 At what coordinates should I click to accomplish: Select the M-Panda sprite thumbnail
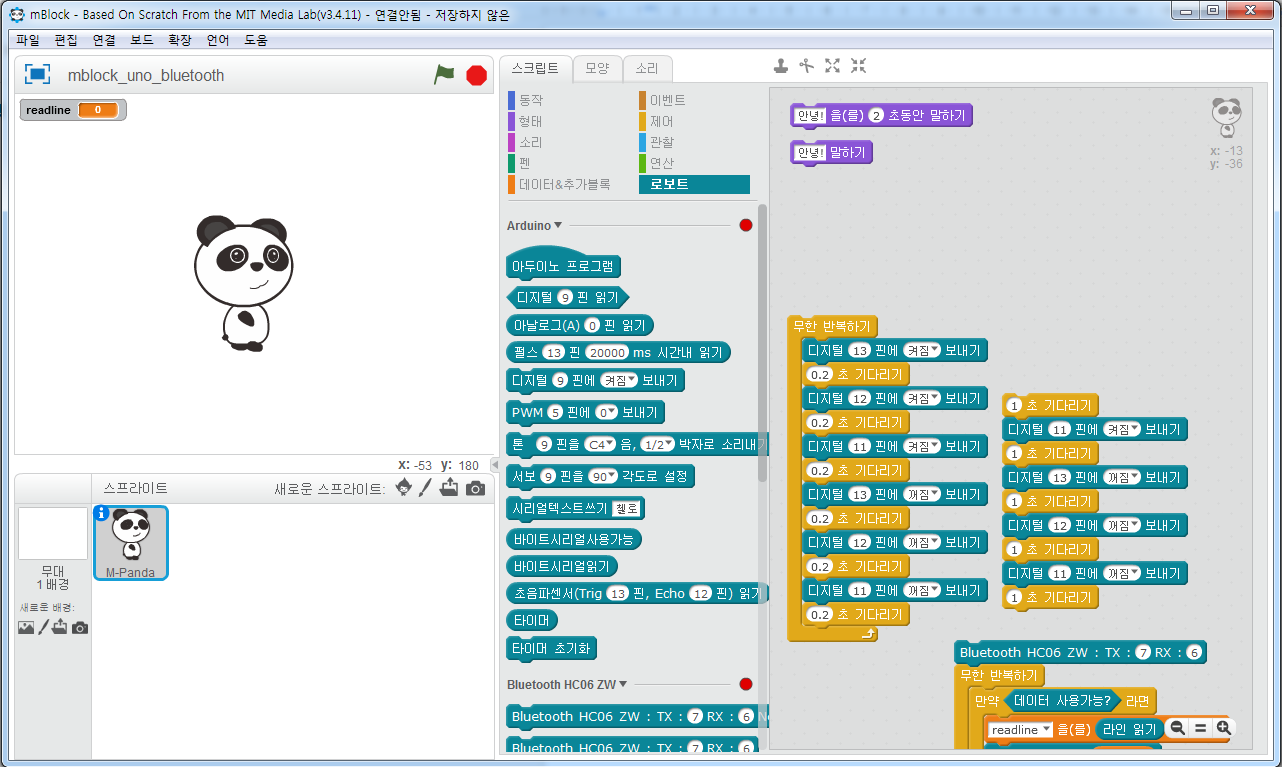(131, 542)
